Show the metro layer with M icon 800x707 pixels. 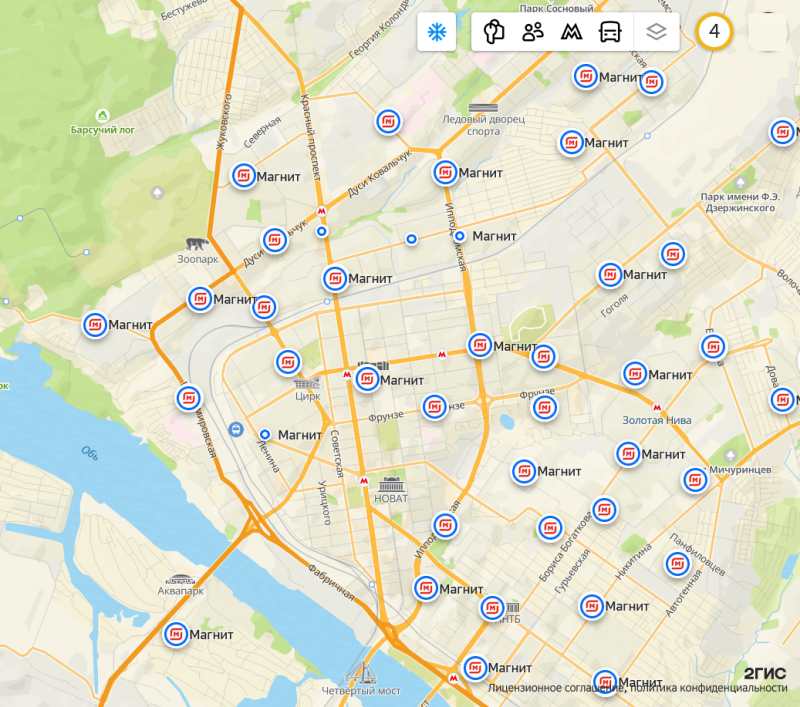coord(571,32)
